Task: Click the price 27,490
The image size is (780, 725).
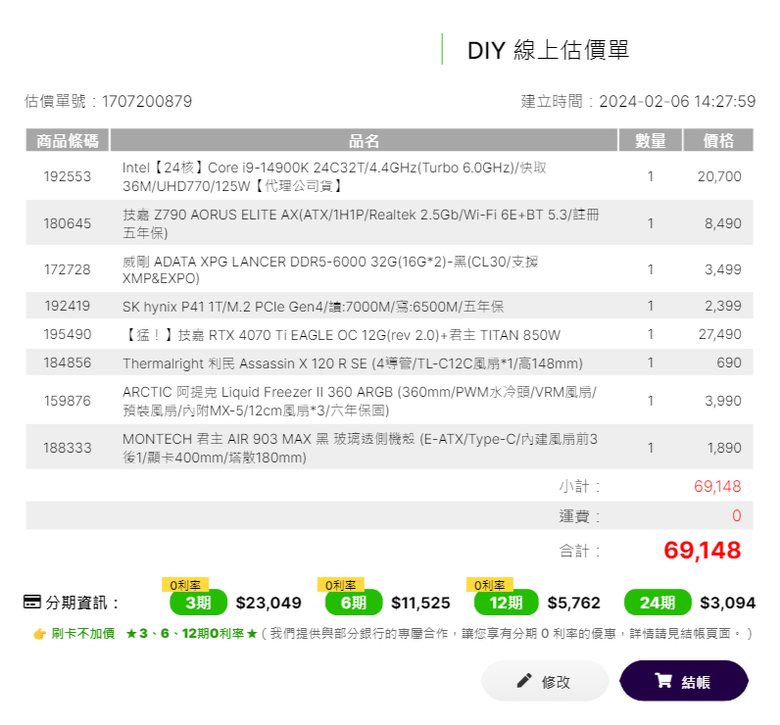Action: click(x=720, y=334)
